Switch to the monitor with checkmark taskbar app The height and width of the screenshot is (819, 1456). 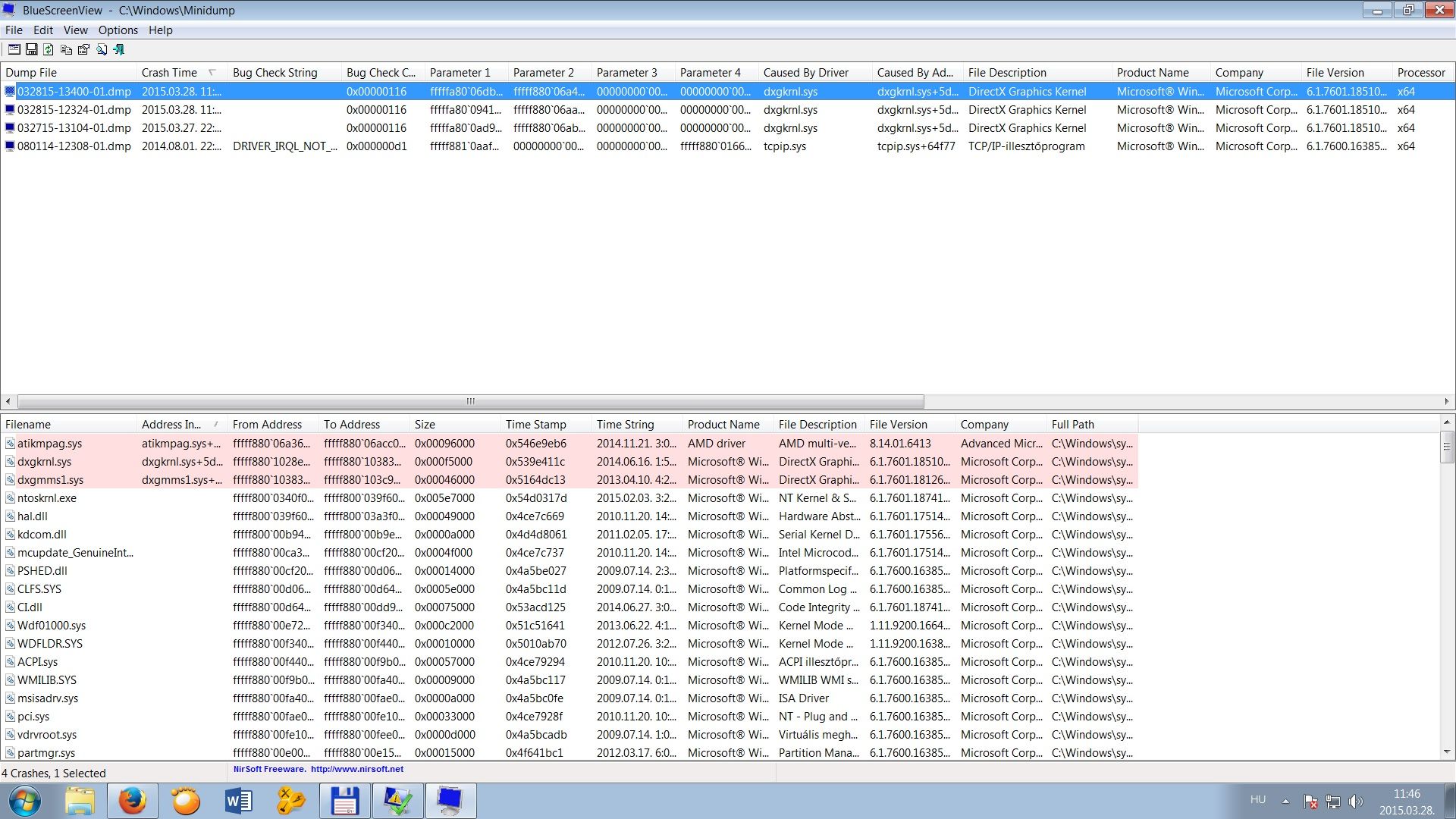point(398,801)
